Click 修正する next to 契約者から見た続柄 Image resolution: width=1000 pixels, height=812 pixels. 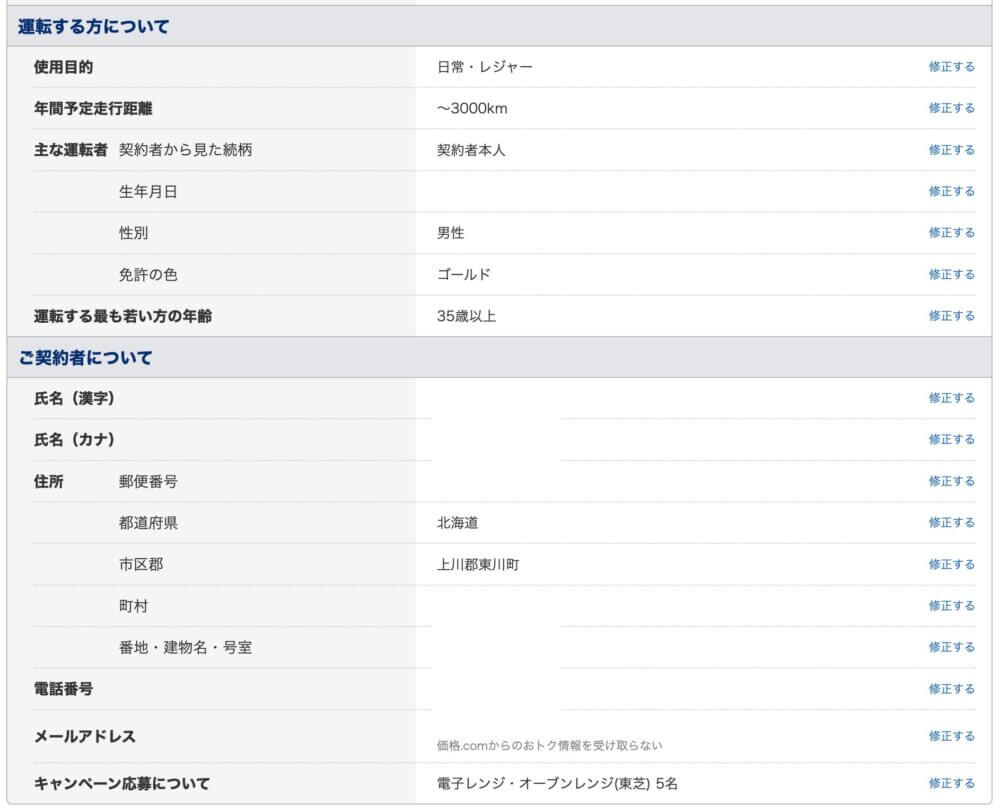point(951,150)
